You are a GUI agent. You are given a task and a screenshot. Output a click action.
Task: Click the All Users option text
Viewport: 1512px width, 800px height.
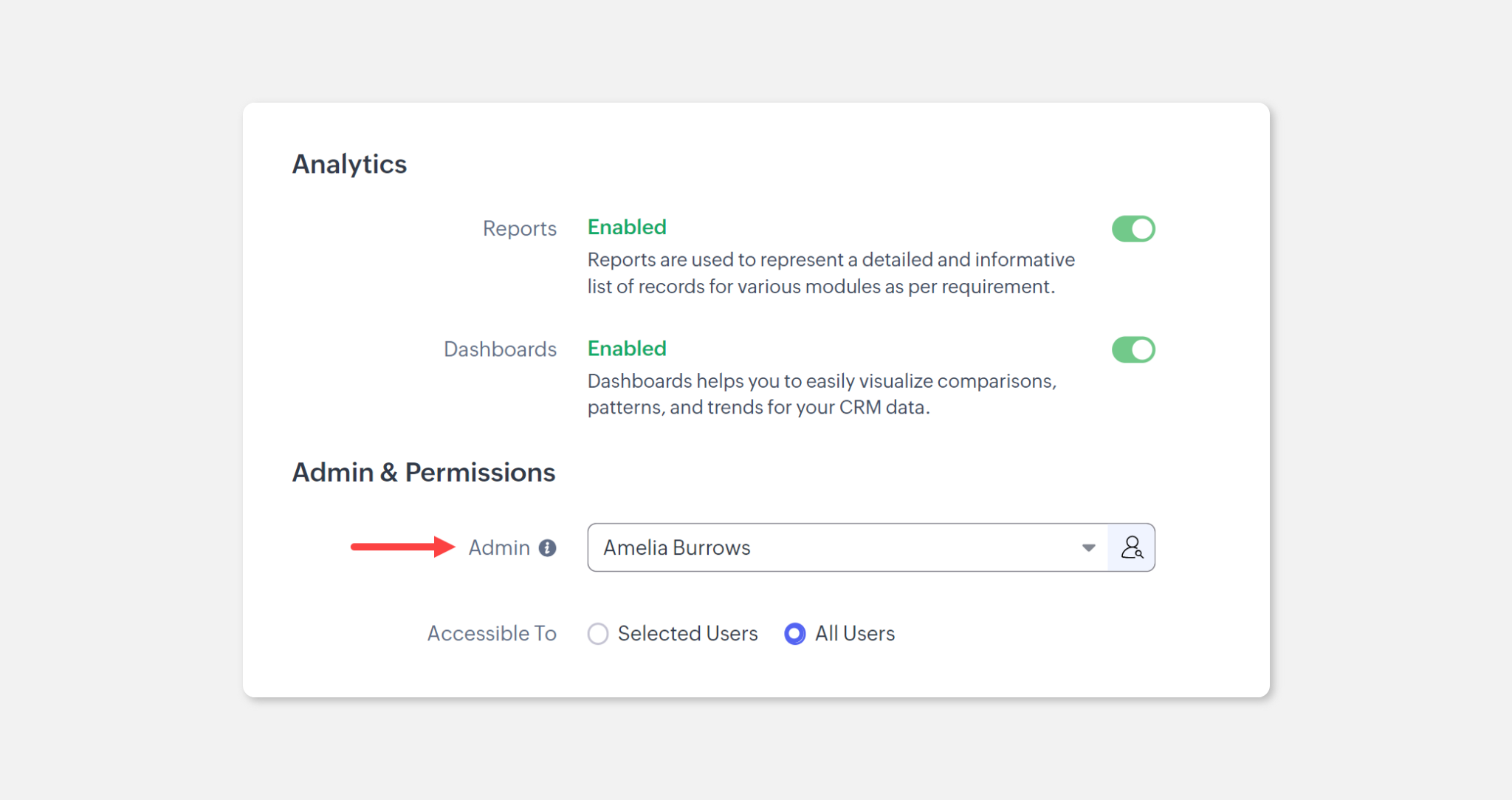point(854,633)
